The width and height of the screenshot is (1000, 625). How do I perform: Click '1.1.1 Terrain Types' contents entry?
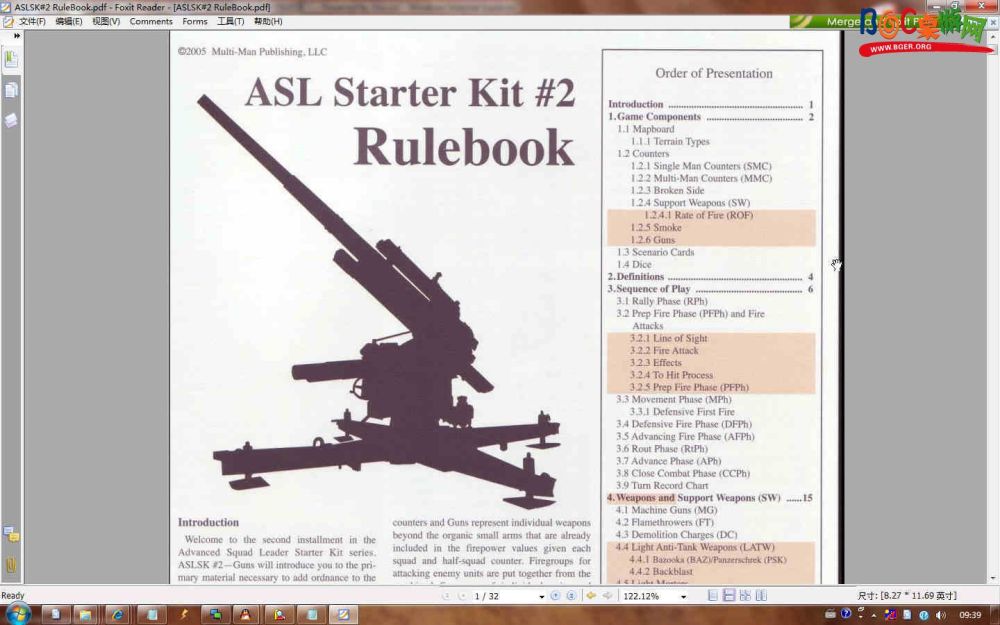670,142
